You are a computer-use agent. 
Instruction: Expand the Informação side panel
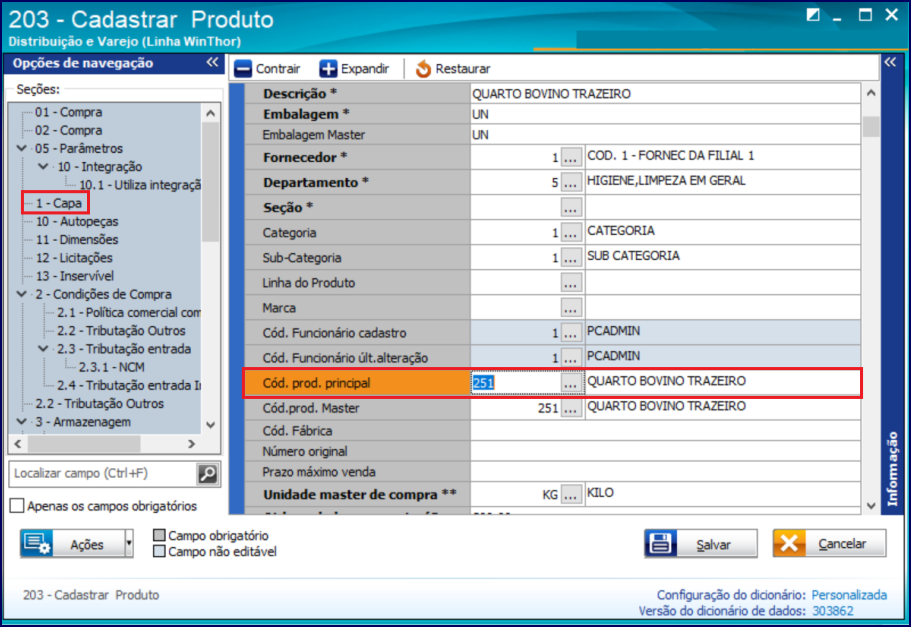click(x=890, y=62)
